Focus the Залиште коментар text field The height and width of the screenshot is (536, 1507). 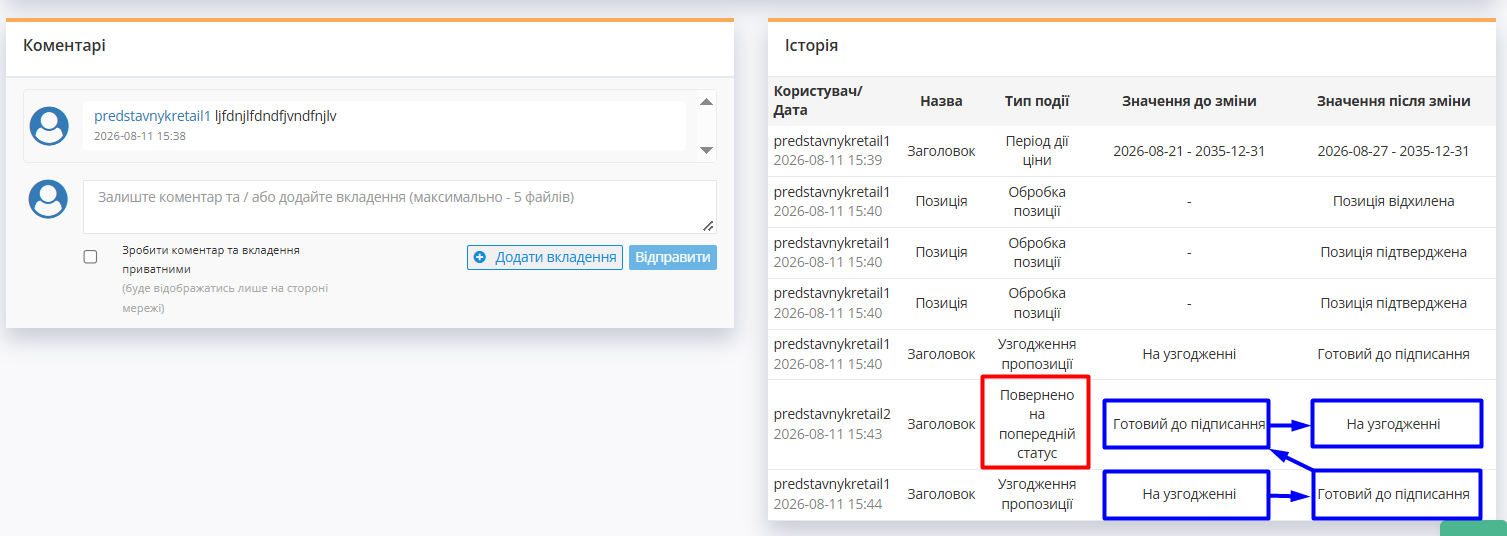click(400, 207)
